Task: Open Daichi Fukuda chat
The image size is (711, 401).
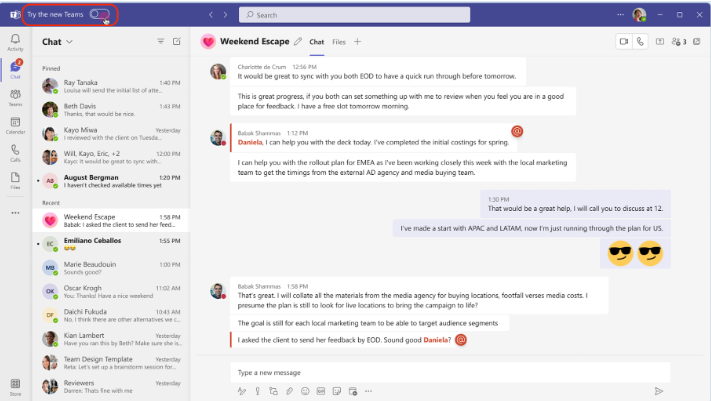Action: point(111,315)
